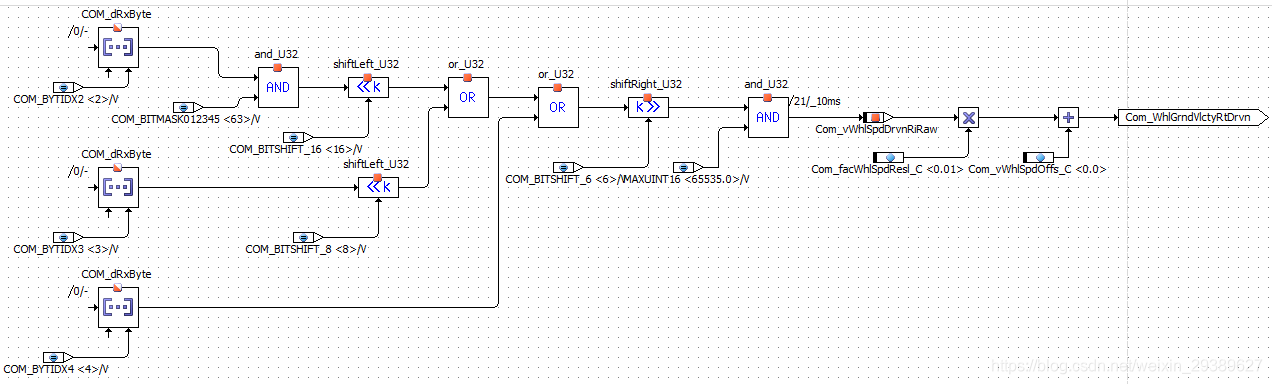Click the 'Com_vWhlSpdOffs_C <0.0>' label
This screenshot has width=1272, height=384.
pyautogui.click(x=1037, y=170)
